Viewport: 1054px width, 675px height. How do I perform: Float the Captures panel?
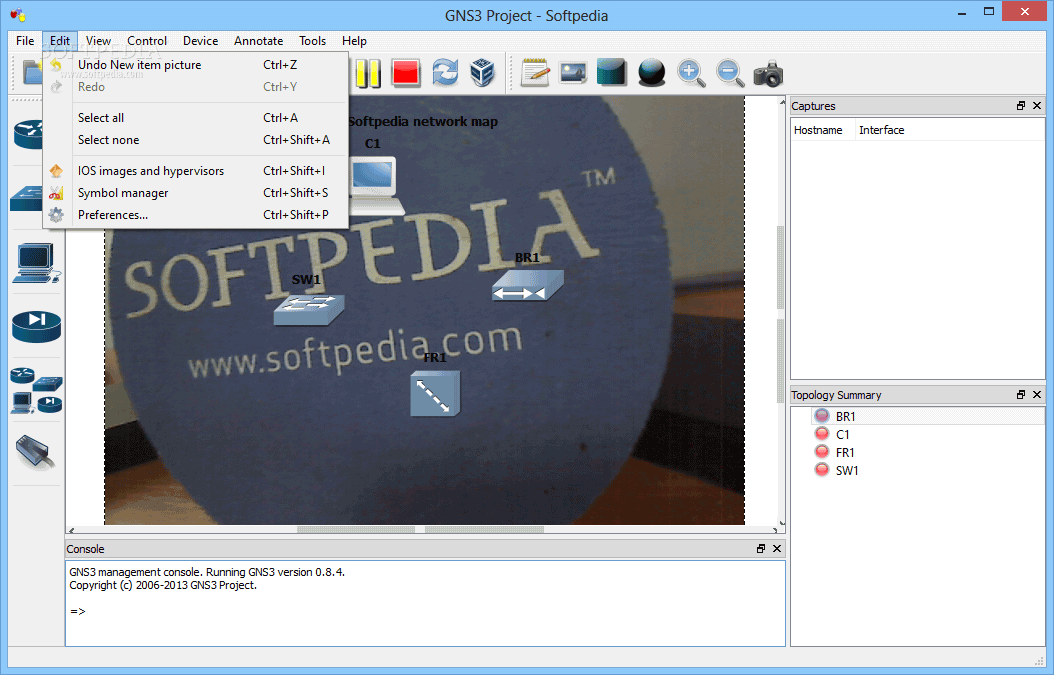tap(1021, 106)
